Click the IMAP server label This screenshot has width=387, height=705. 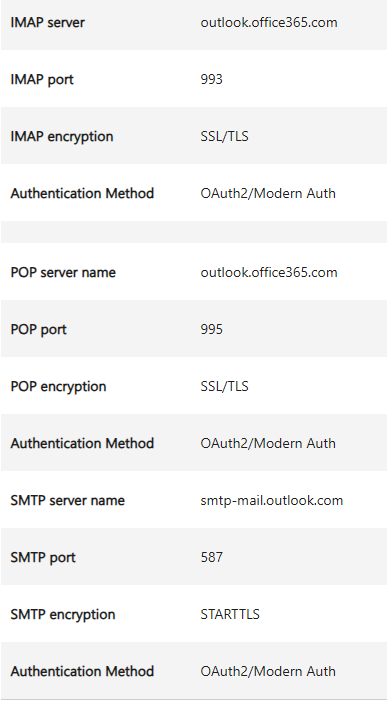tap(47, 22)
